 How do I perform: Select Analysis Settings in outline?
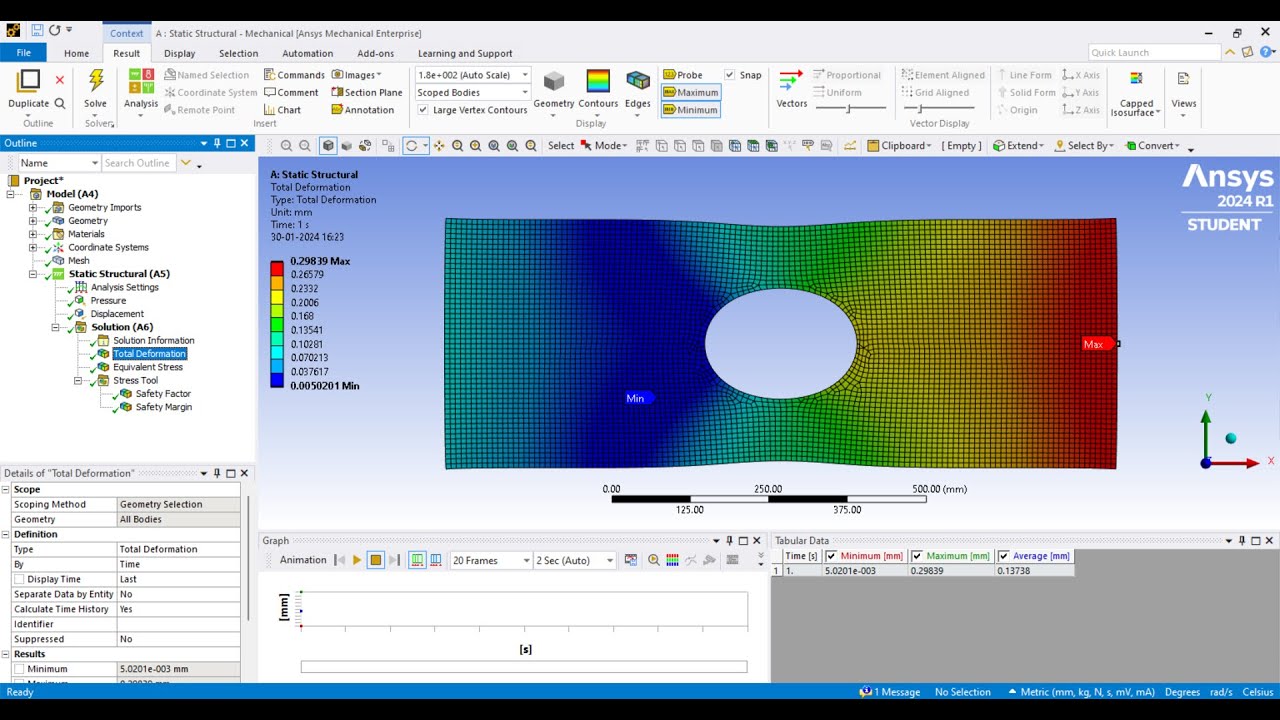124,287
